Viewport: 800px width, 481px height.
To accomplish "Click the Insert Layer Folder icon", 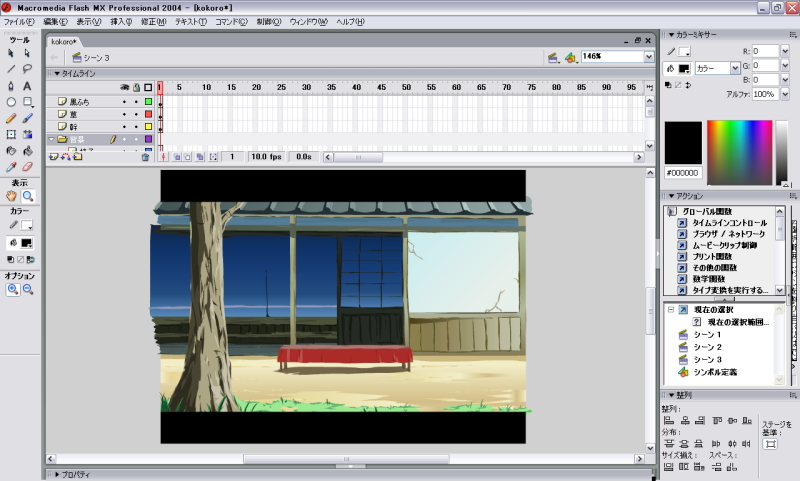I will click(x=77, y=157).
